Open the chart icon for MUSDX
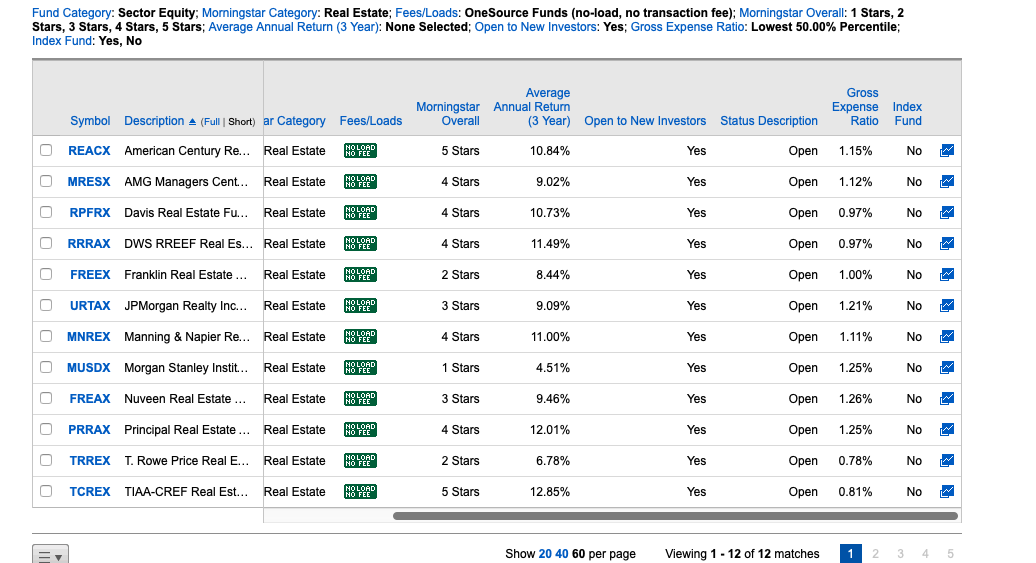 947,367
